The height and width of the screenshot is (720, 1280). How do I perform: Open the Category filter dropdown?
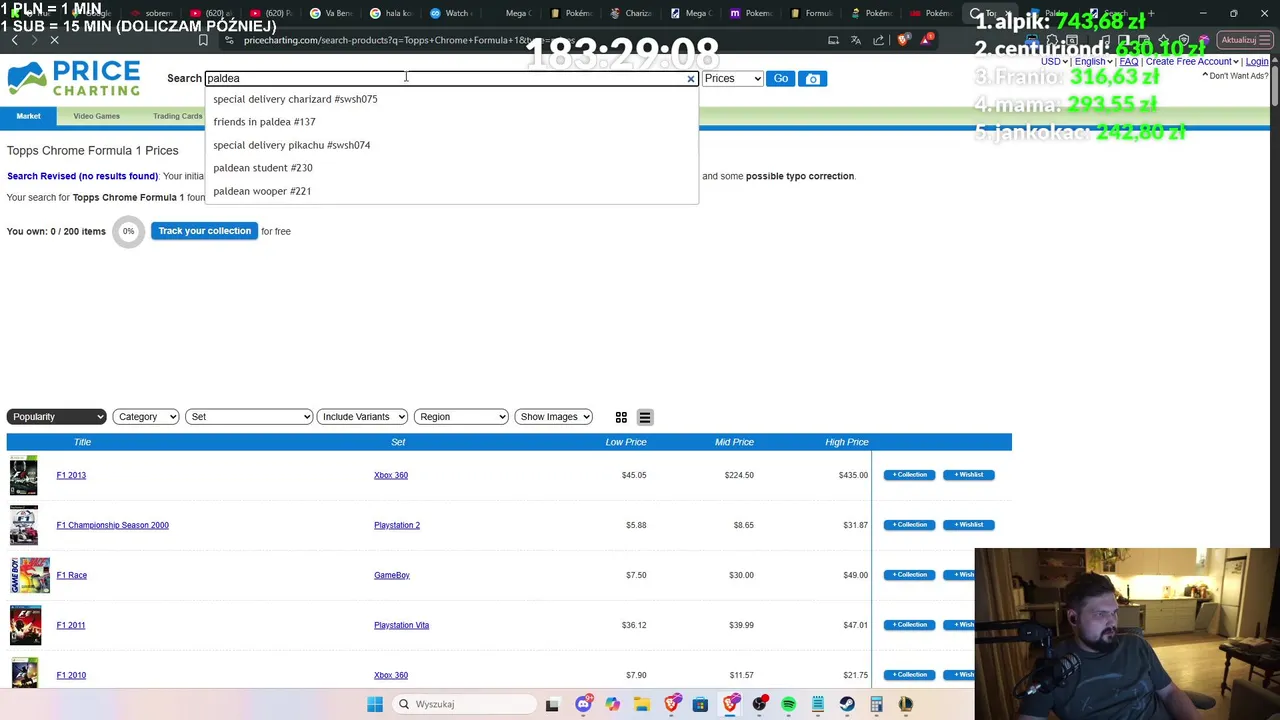point(146,417)
